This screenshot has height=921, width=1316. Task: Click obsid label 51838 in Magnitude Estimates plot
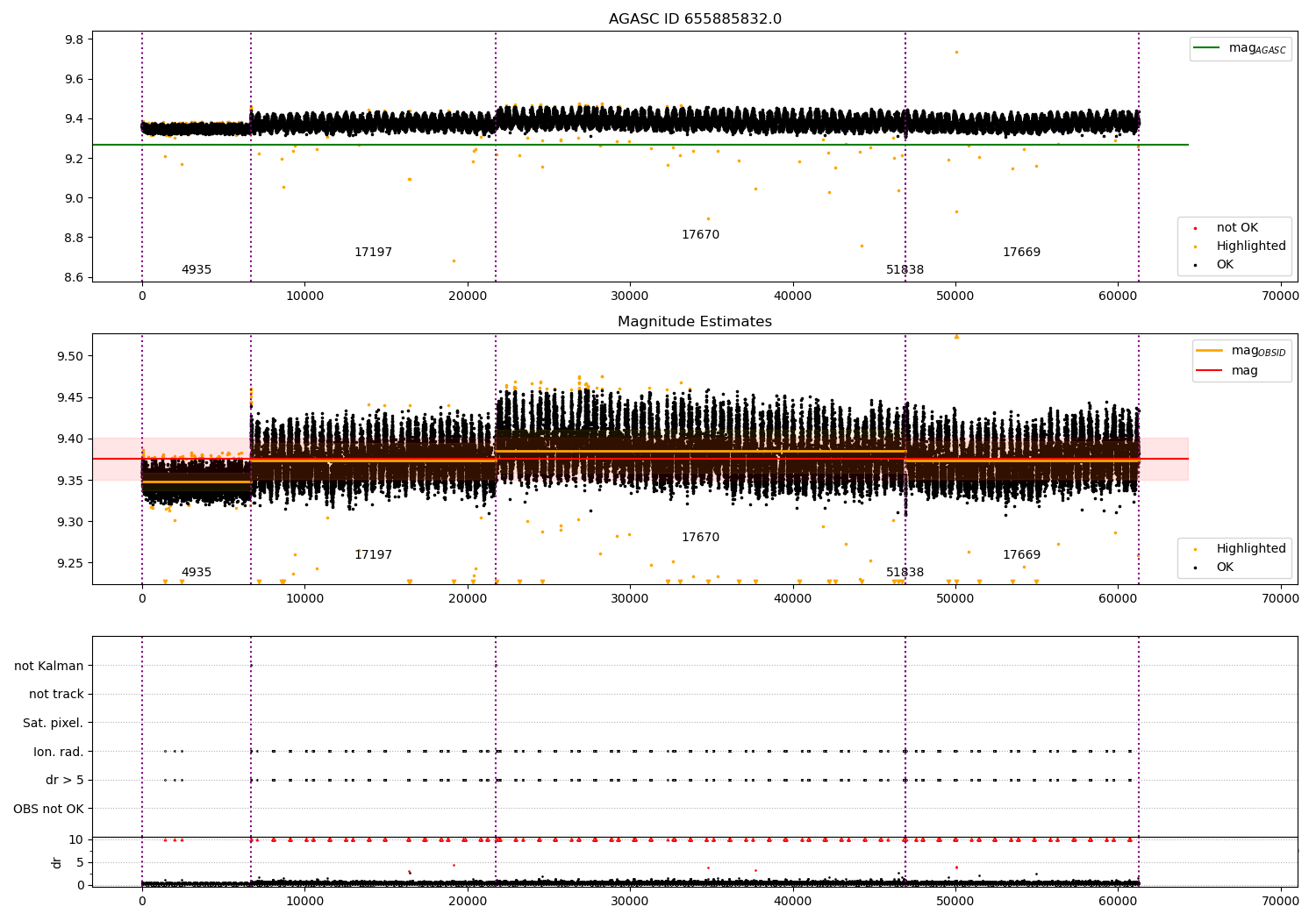tap(905, 573)
